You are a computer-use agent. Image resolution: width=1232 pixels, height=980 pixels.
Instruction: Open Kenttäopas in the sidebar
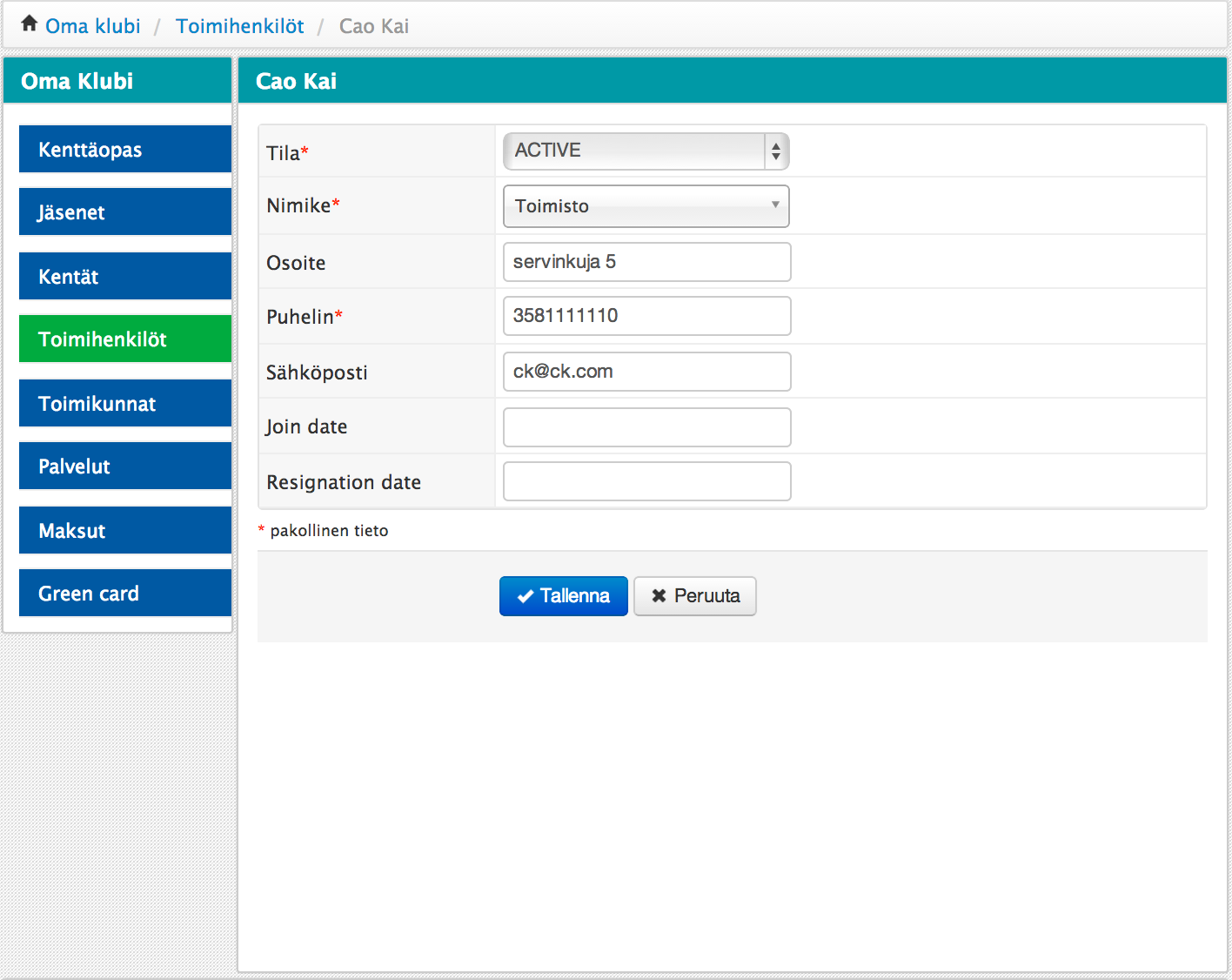[125, 149]
